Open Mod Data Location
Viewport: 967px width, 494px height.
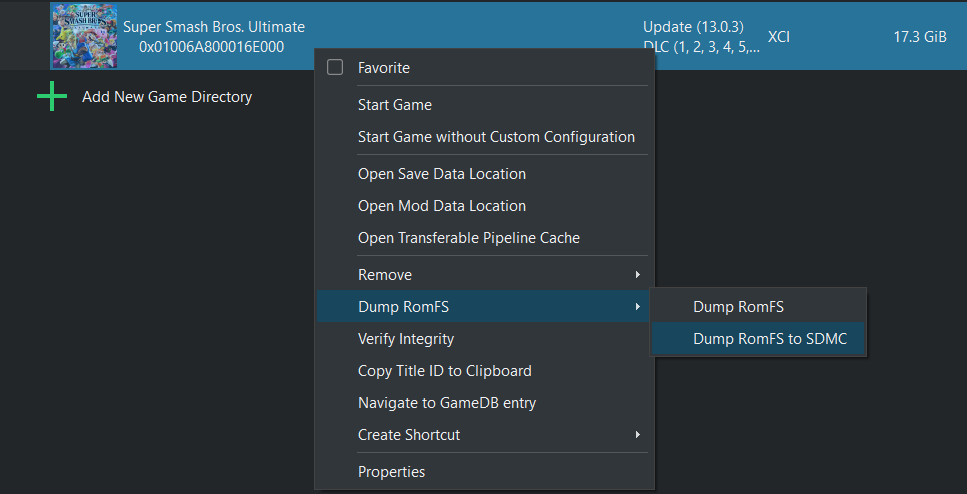coord(441,206)
